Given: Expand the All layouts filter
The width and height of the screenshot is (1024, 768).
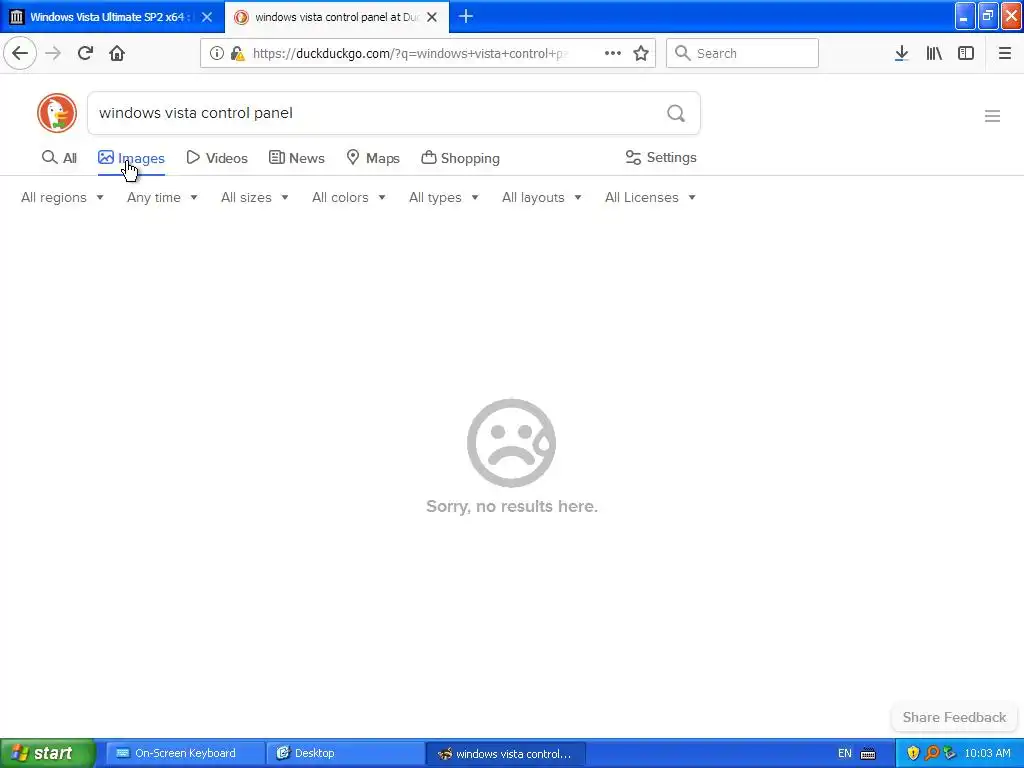Looking at the screenshot, I should click(x=541, y=197).
